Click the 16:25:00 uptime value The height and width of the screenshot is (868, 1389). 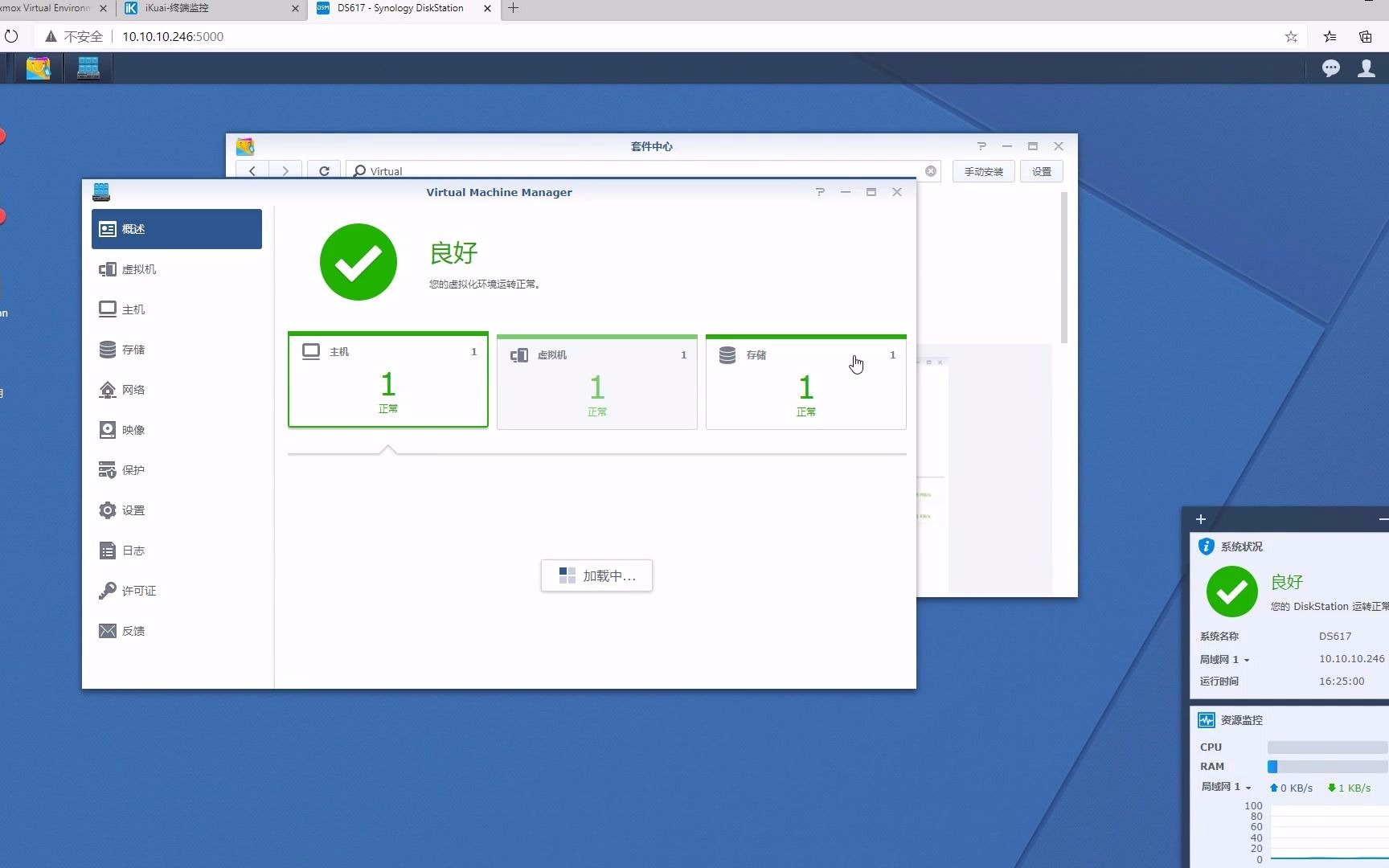(x=1342, y=681)
